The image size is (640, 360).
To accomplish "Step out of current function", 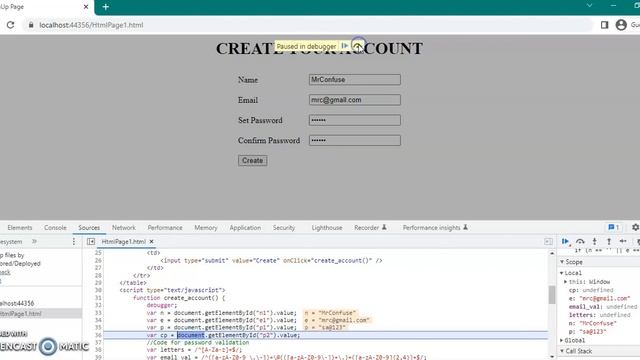I will click(x=609, y=242).
